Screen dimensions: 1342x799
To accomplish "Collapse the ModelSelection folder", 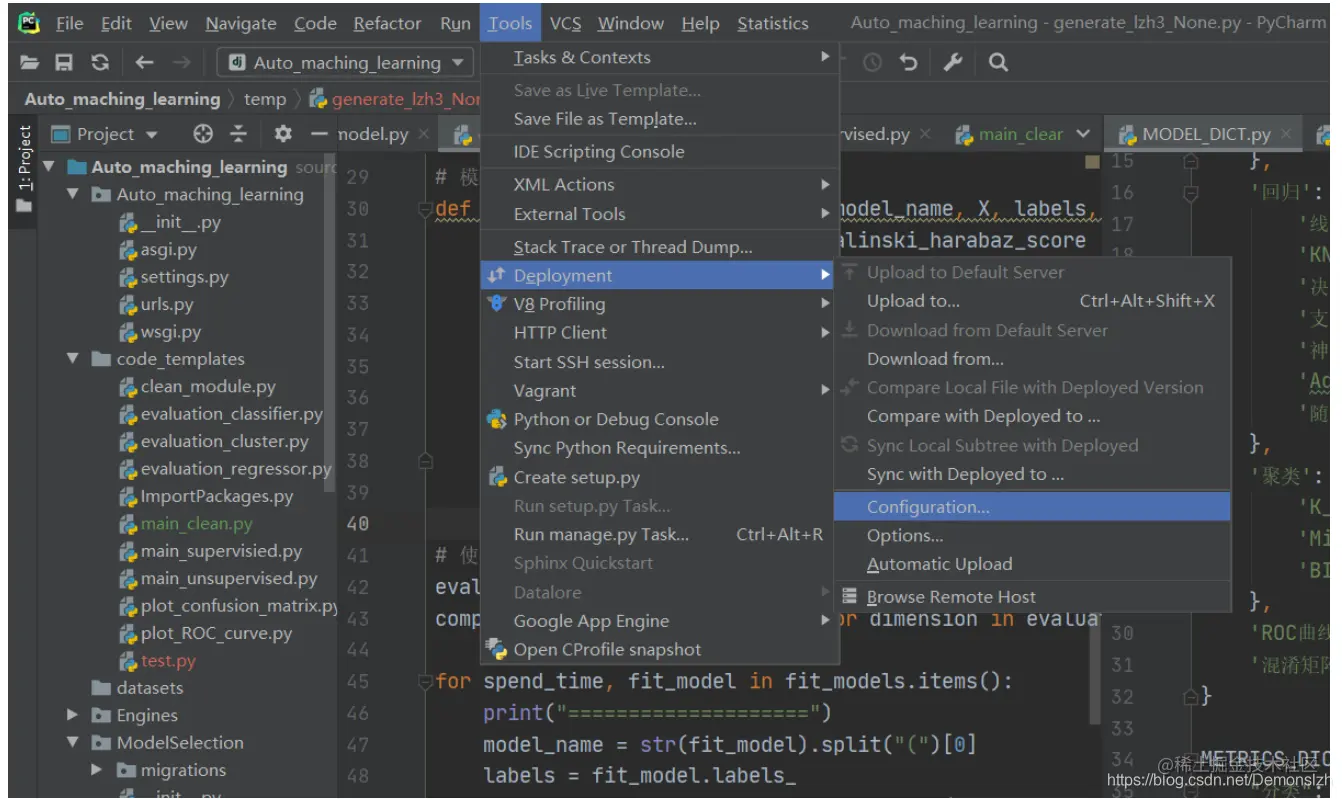I will pos(73,742).
